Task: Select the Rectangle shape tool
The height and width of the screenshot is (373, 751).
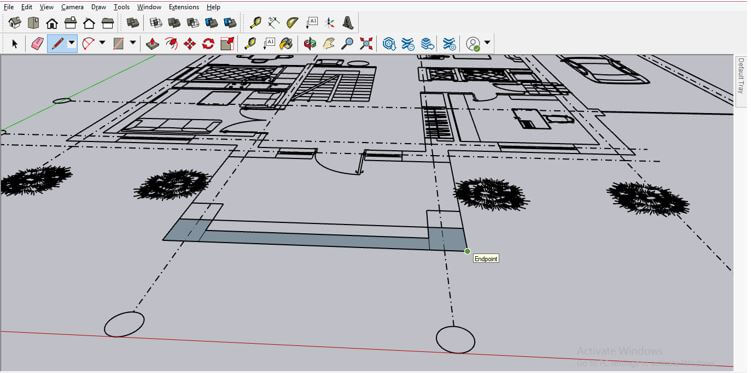Action: coord(118,44)
